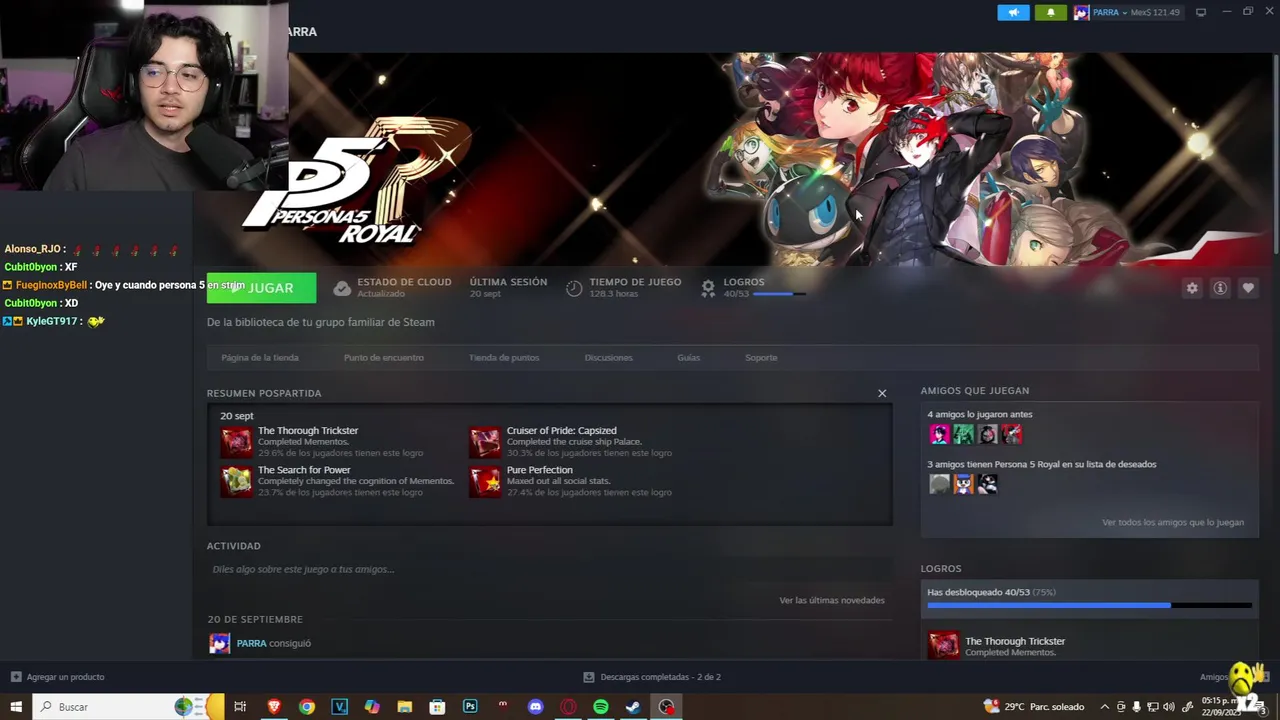Viewport: 1280px width, 720px height.
Task: Click Pure Perfection achievement icon
Action: pos(485,481)
